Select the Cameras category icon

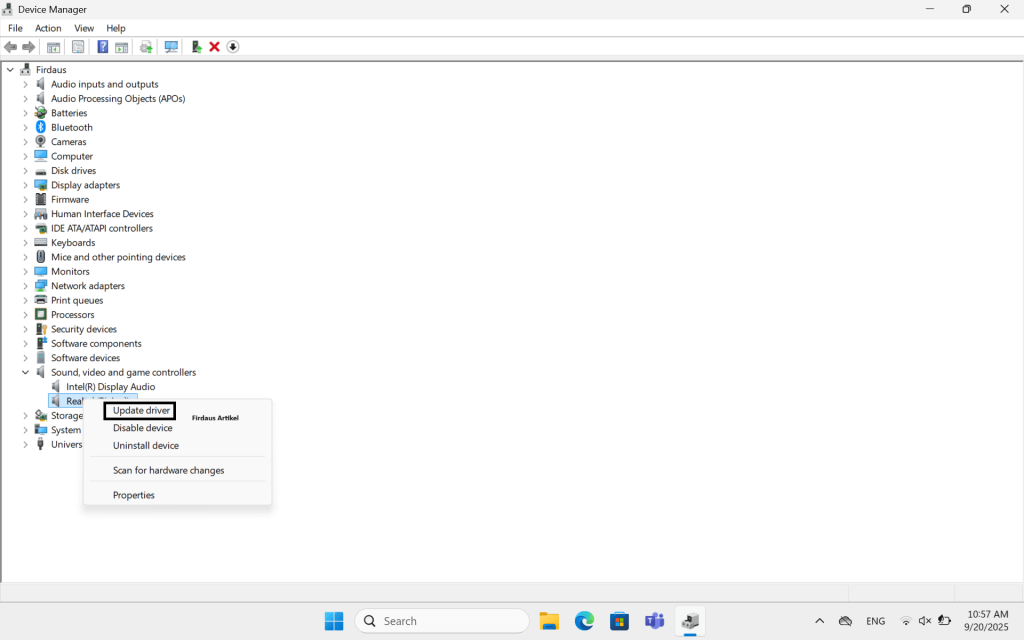coord(40,142)
